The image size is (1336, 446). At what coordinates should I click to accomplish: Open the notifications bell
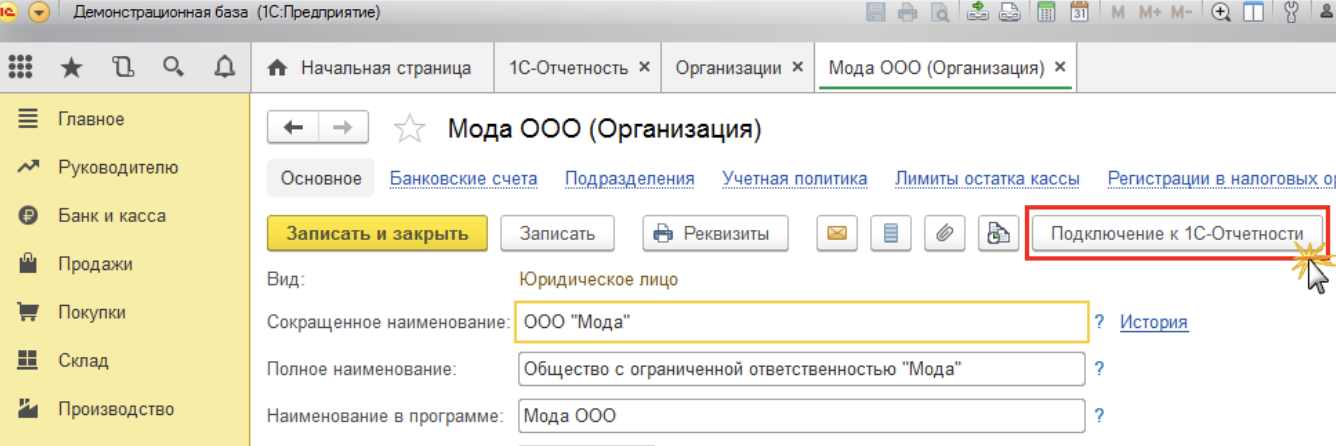click(225, 67)
